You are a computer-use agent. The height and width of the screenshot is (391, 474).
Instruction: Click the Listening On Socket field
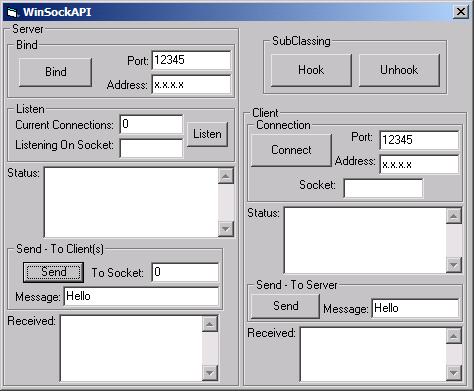tap(151, 148)
